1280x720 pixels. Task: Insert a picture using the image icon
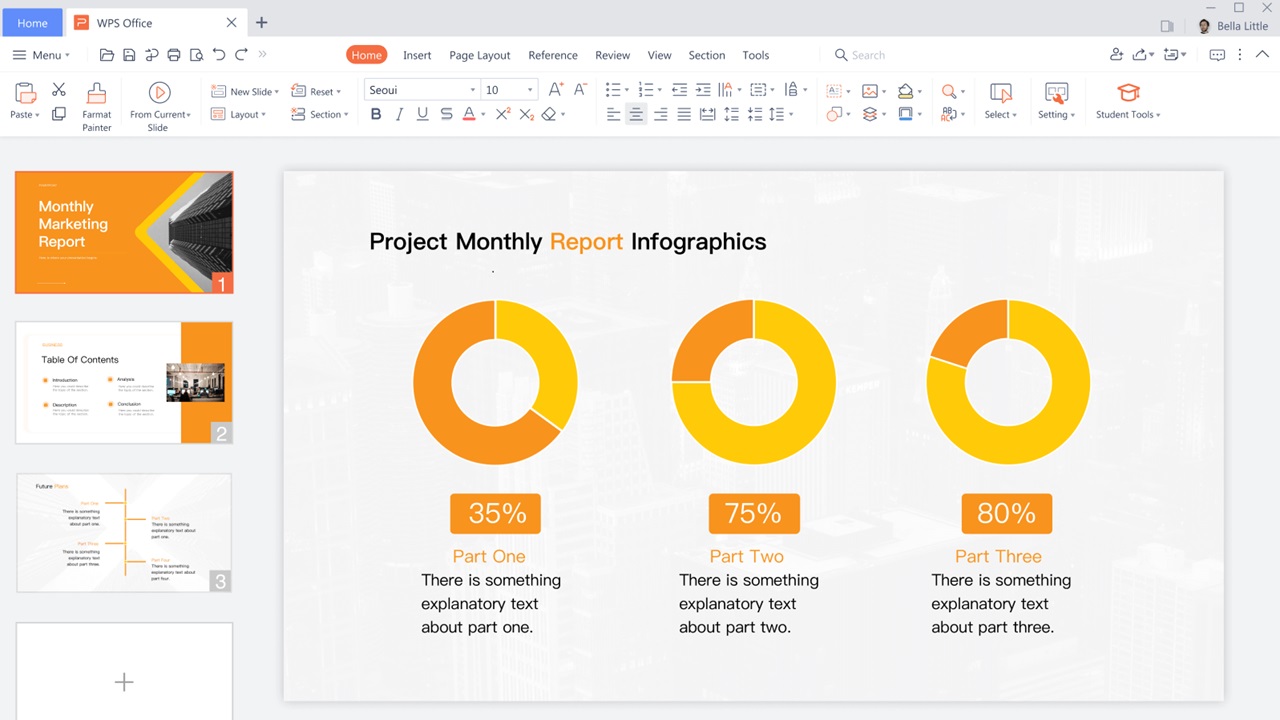click(871, 90)
